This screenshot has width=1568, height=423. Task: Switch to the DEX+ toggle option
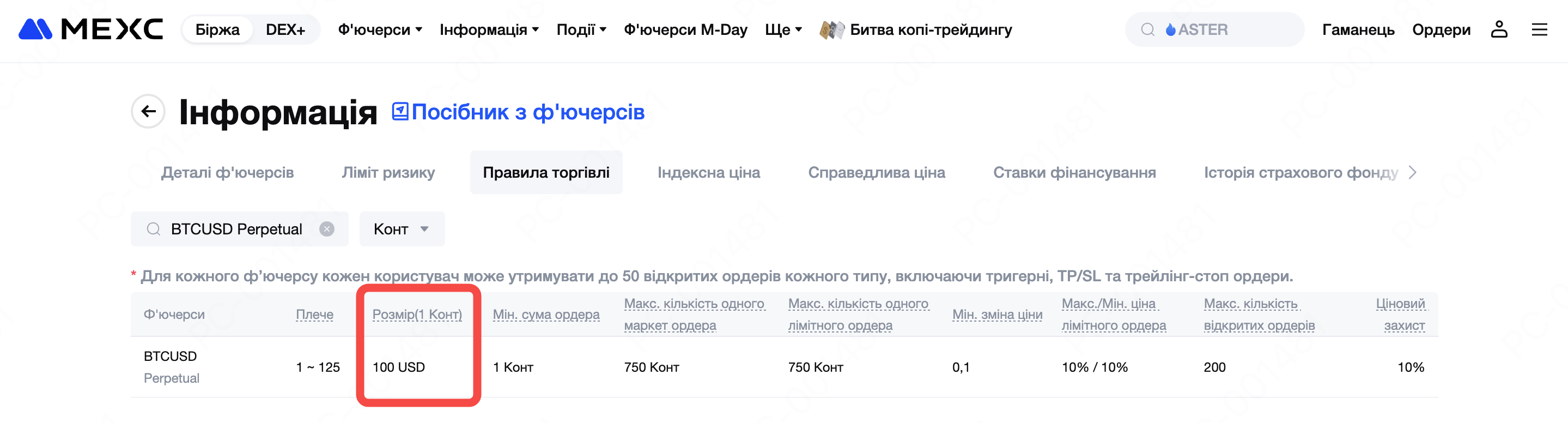point(285,29)
